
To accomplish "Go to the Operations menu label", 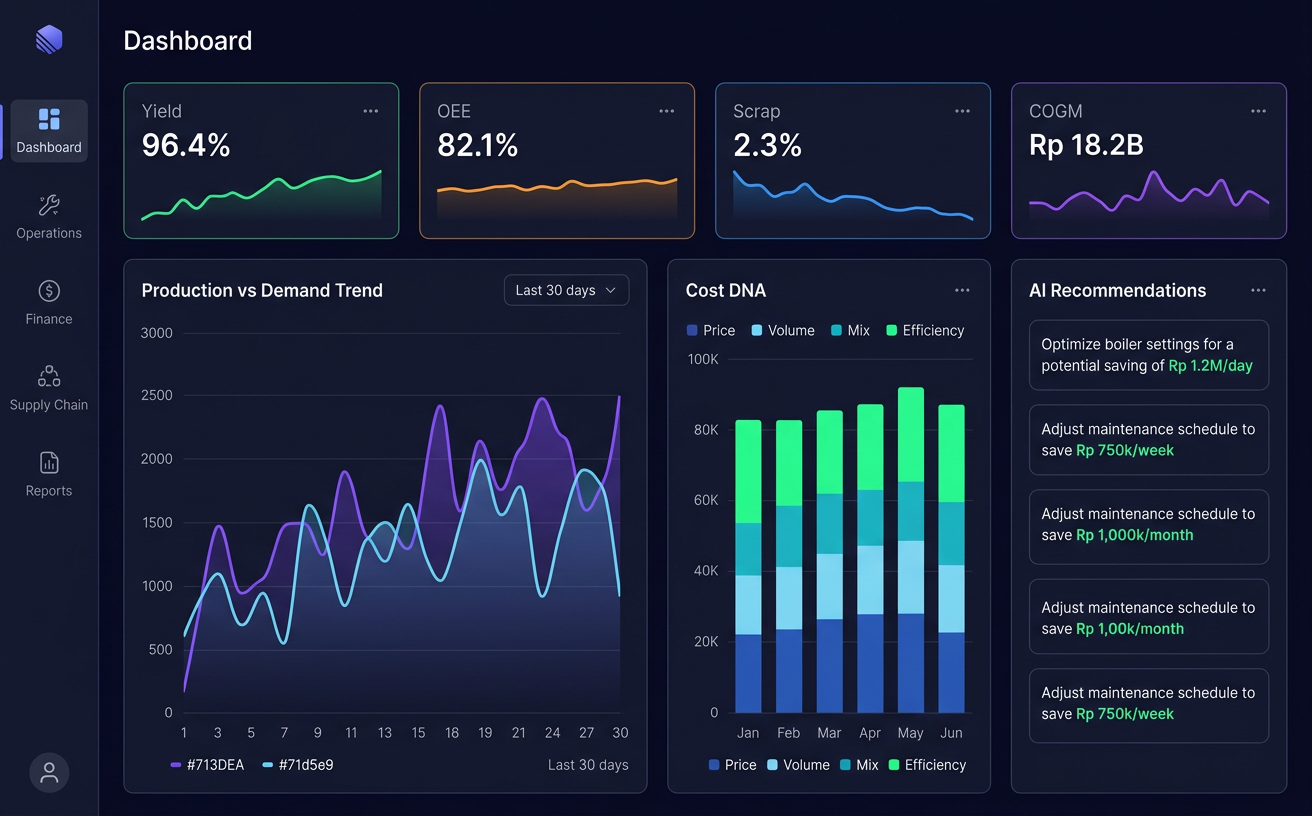I will click(49, 233).
